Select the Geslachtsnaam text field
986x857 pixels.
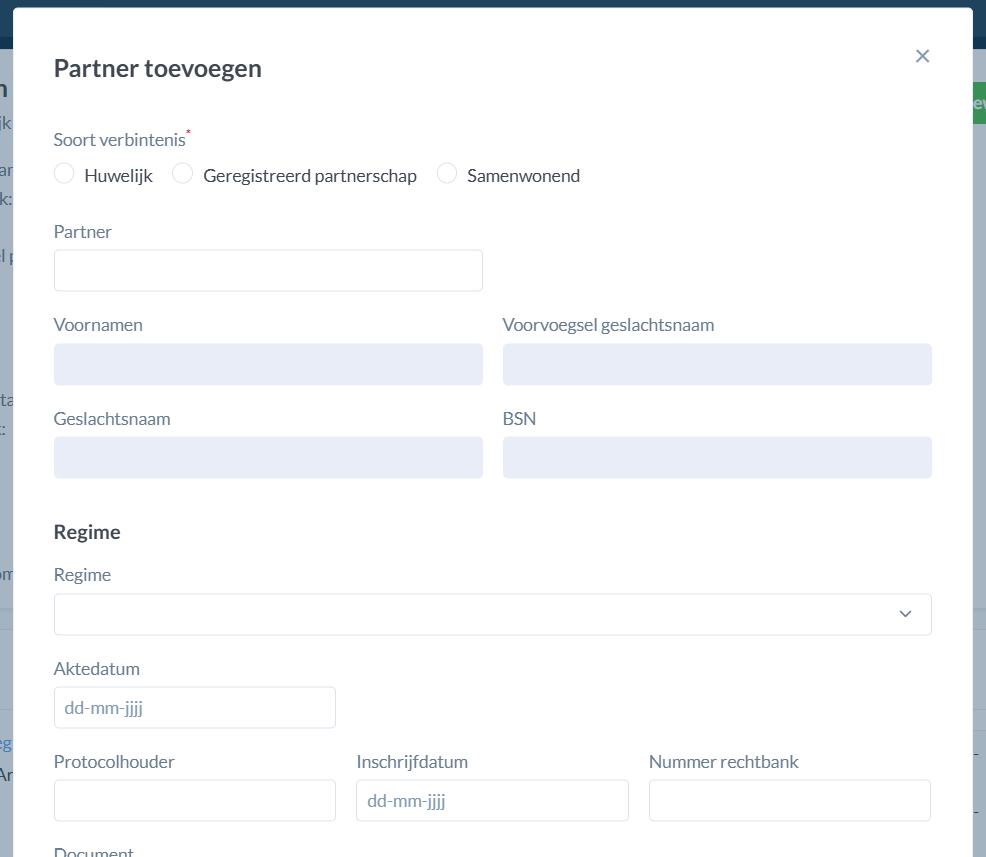(268, 458)
